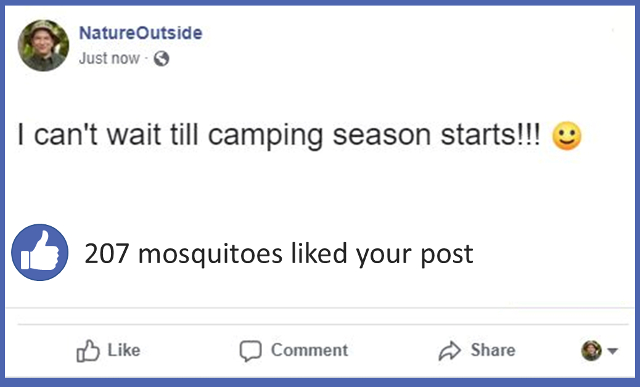Click the curved arrow Share icon
The width and height of the screenshot is (640, 387).
tap(449, 351)
